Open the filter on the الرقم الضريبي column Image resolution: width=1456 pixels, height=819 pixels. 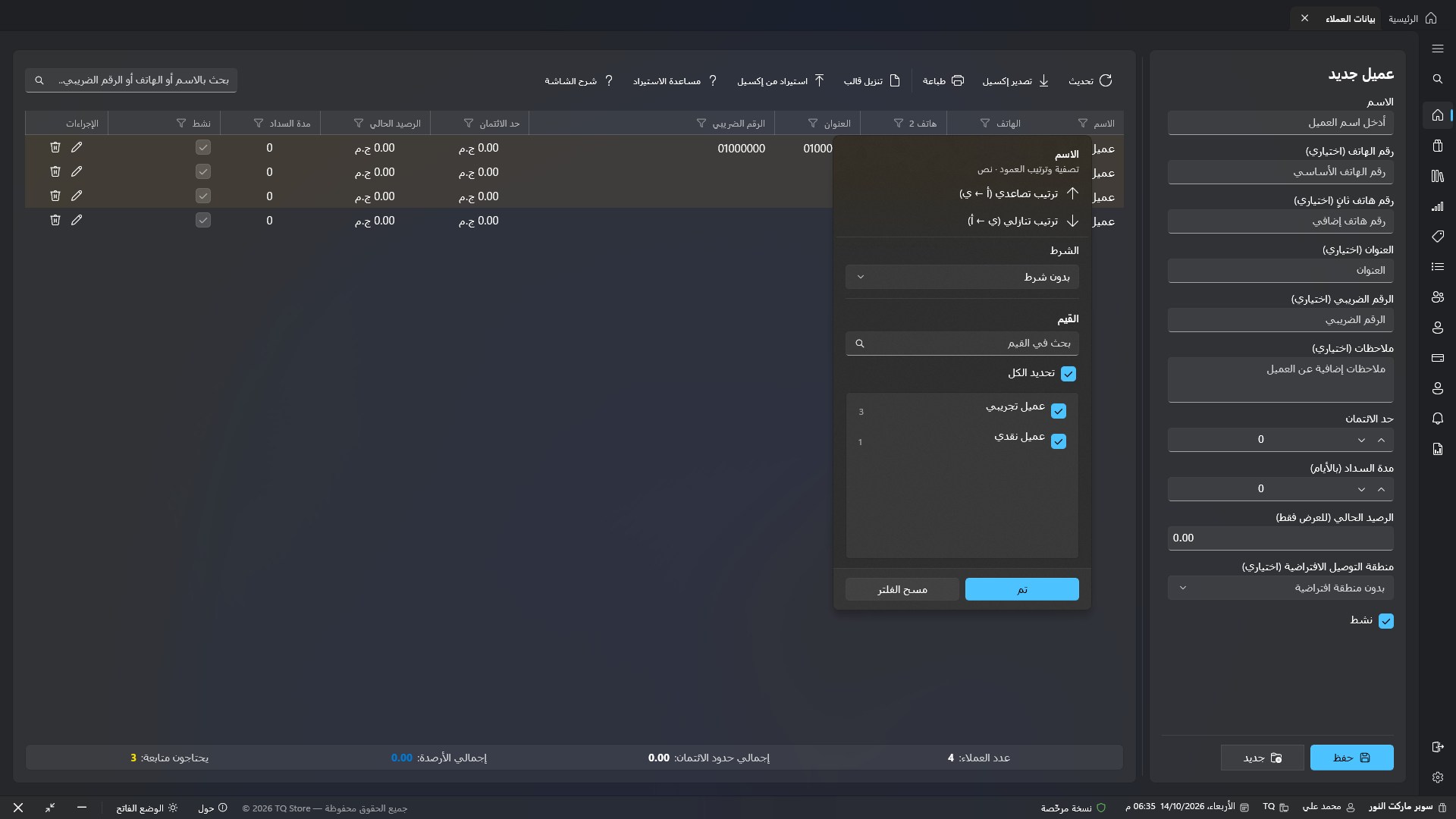[701, 123]
